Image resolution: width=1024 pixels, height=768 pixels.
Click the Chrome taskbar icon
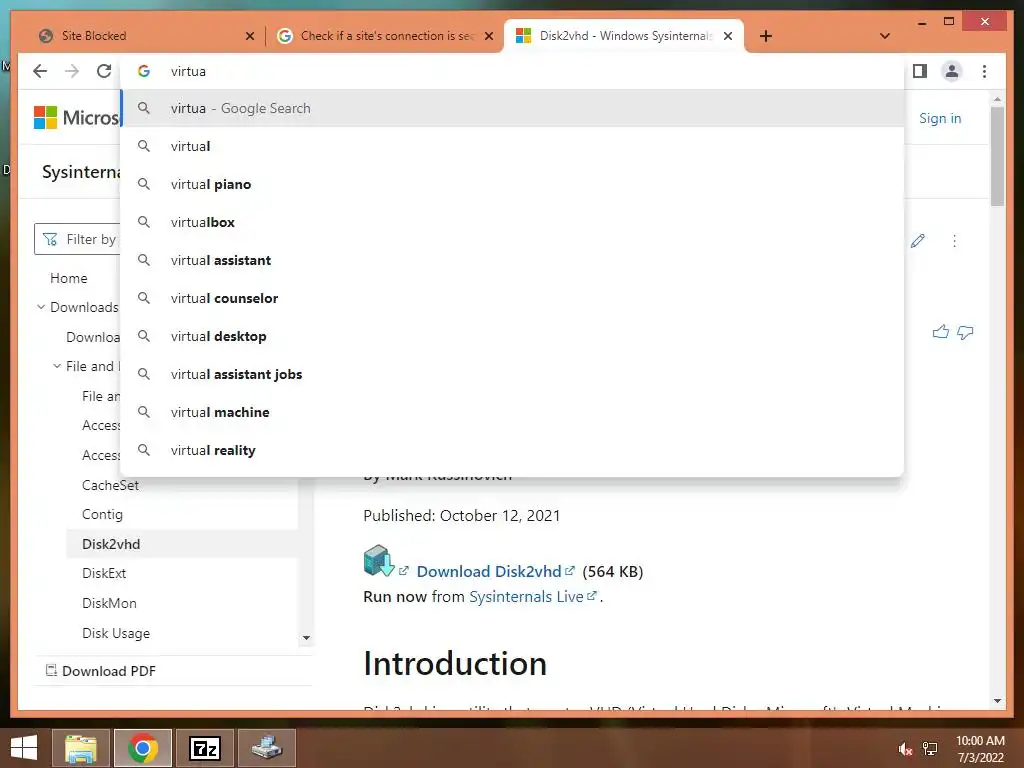point(143,748)
